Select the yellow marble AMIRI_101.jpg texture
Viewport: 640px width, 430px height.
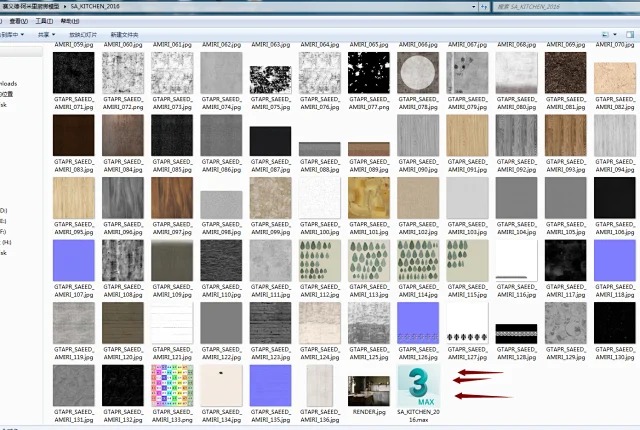[368, 197]
